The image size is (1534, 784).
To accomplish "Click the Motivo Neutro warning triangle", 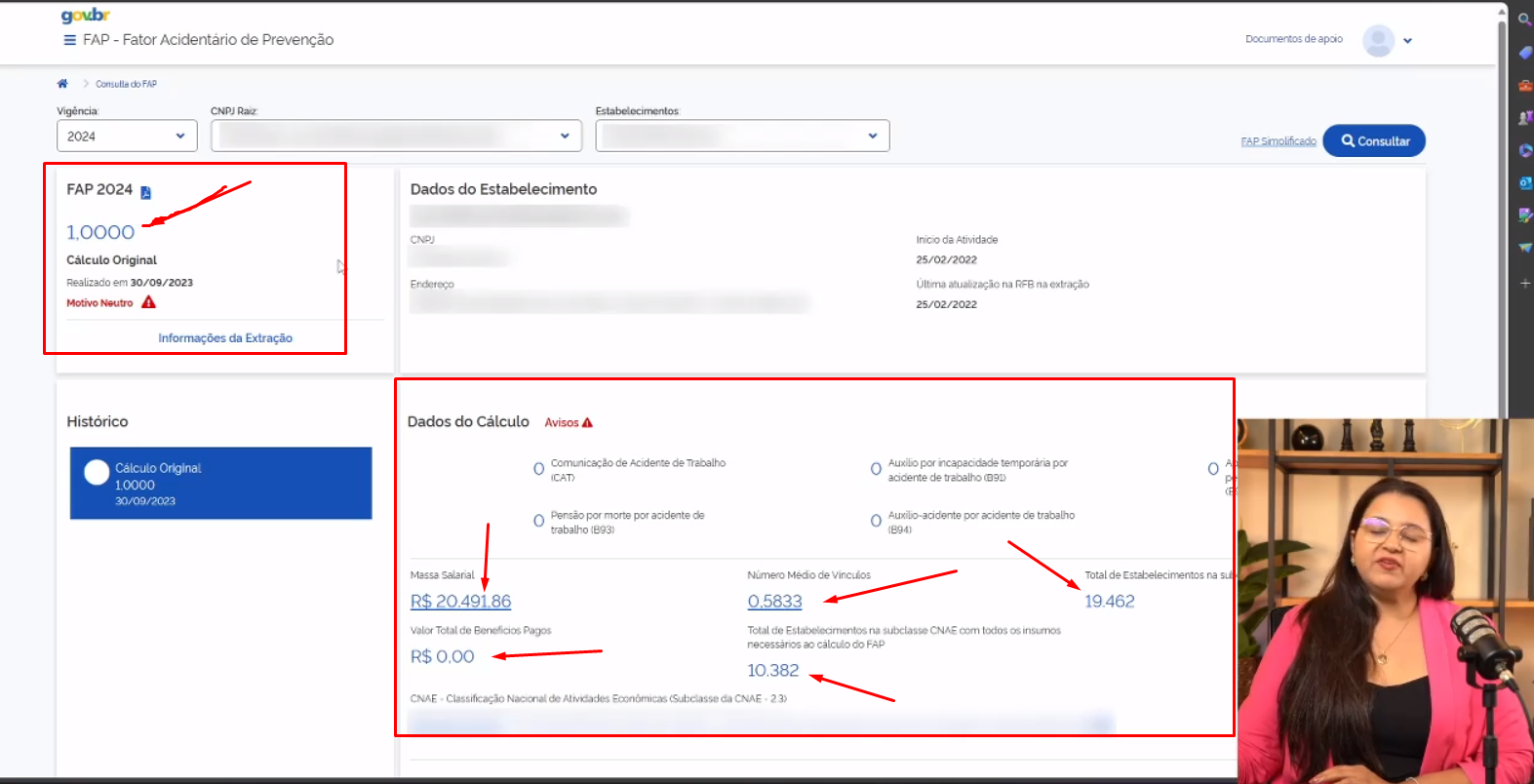I will pyautogui.click(x=148, y=302).
